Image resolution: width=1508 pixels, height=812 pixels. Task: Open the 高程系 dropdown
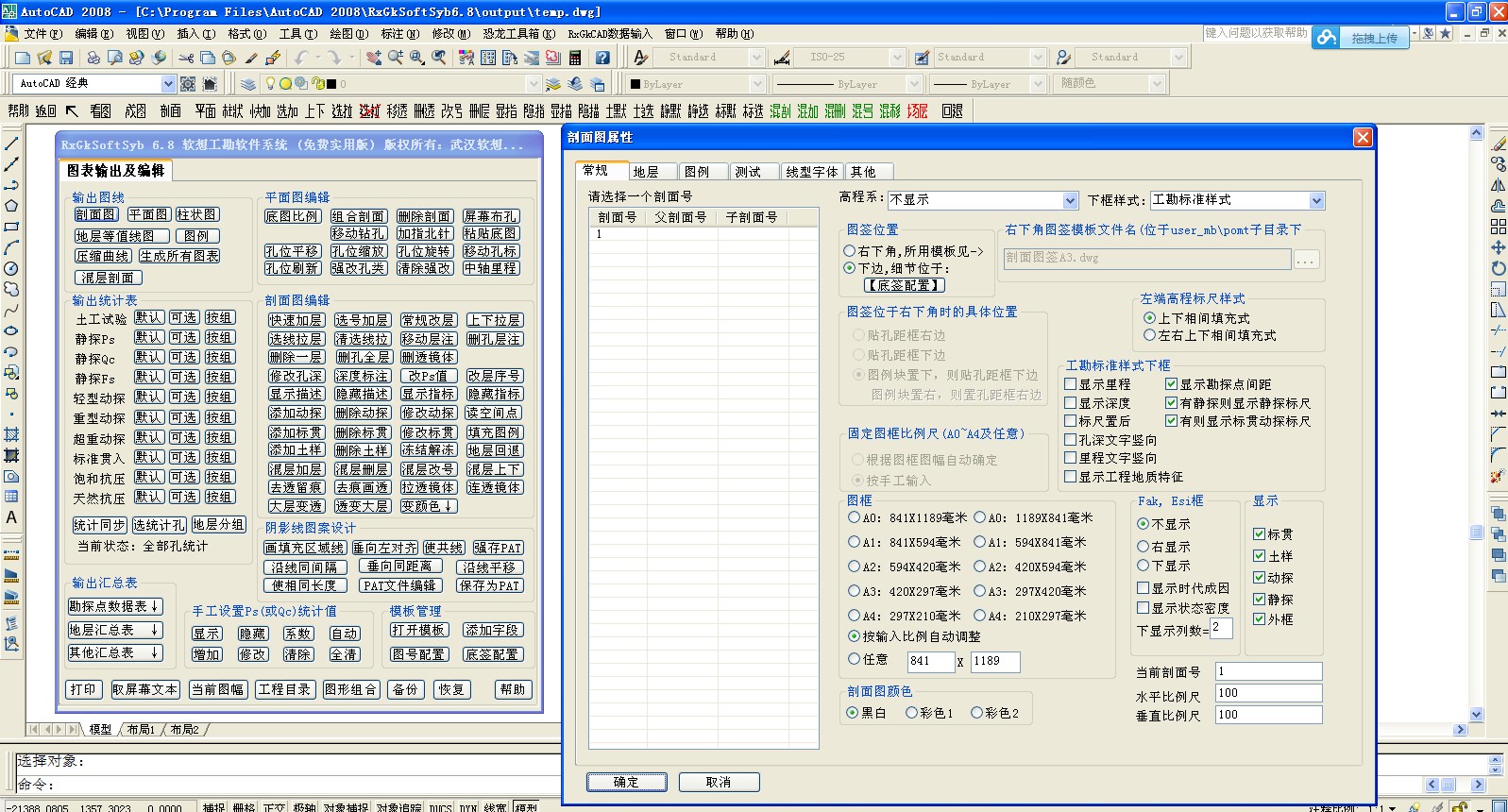[x=1070, y=200]
